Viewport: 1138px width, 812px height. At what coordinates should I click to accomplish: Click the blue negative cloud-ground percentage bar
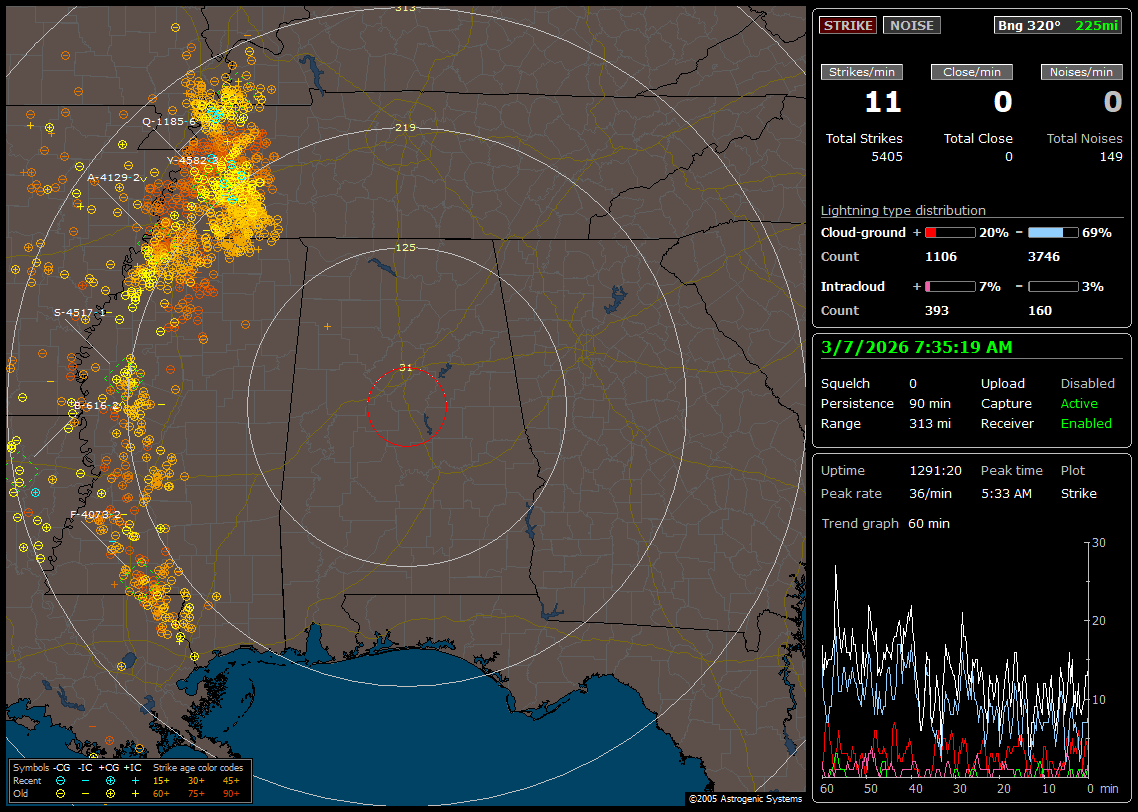[x=1052, y=232]
